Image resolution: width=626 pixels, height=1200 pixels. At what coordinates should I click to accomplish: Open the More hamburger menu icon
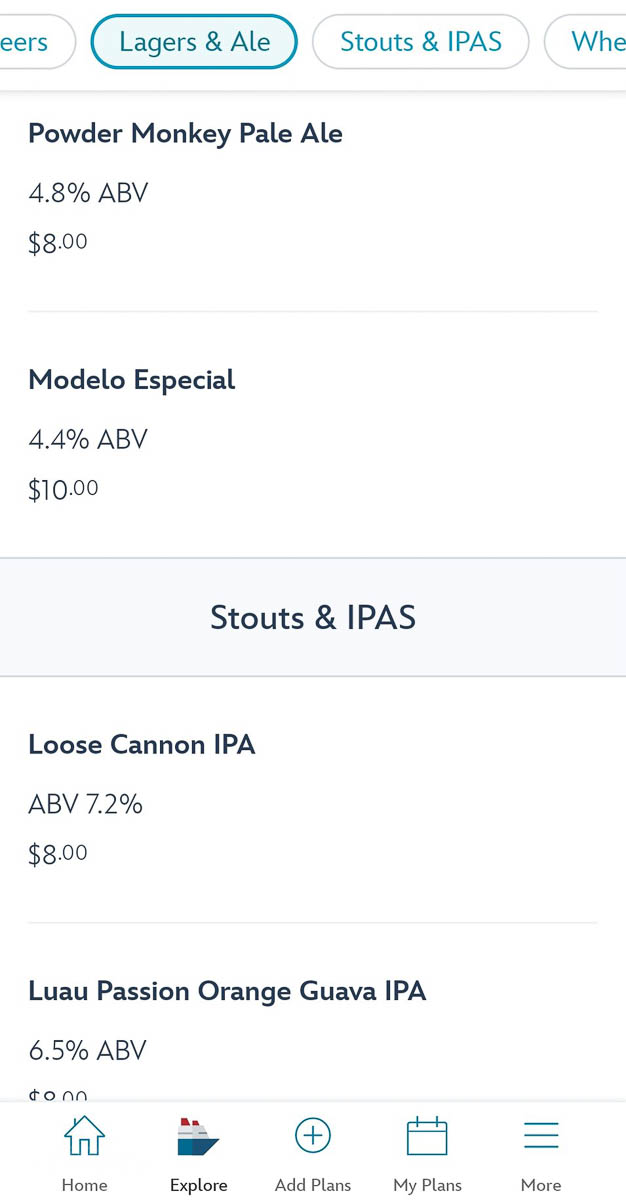541,1136
